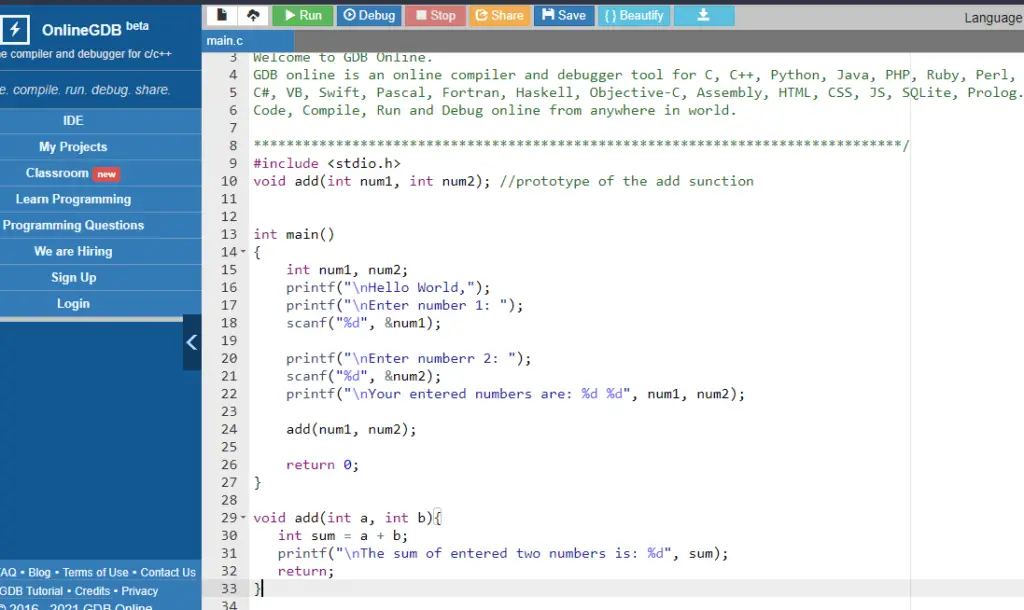Click the 'add(num1, num2);' call on line 24

[351, 429]
